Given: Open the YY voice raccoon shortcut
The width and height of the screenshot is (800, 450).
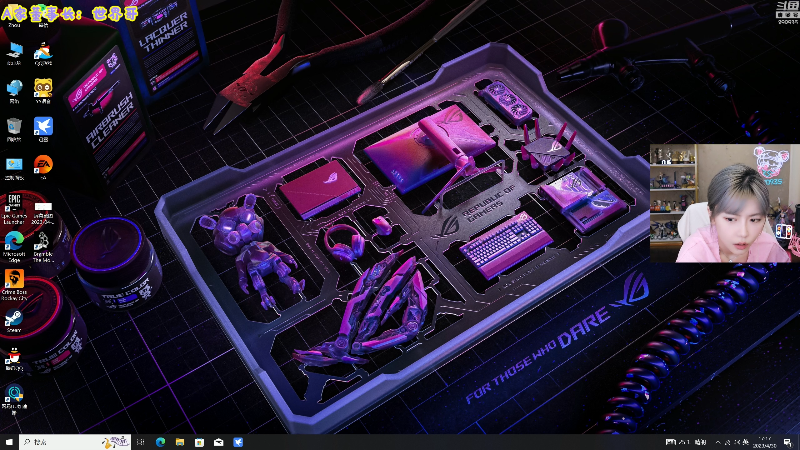Looking at the screenshot, I should (43, 92).
